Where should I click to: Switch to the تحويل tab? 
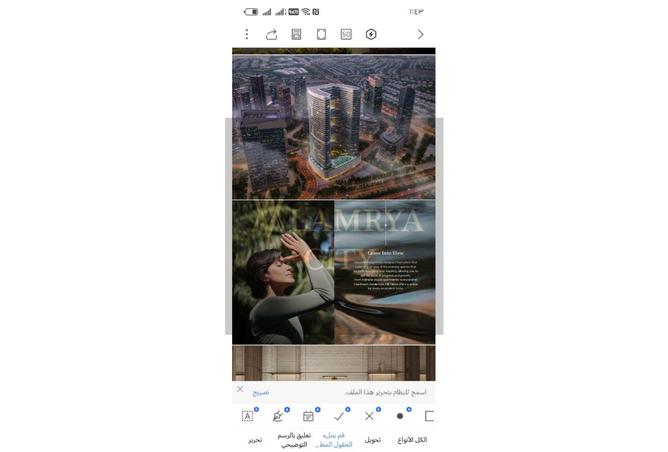[x=371, y=440]
